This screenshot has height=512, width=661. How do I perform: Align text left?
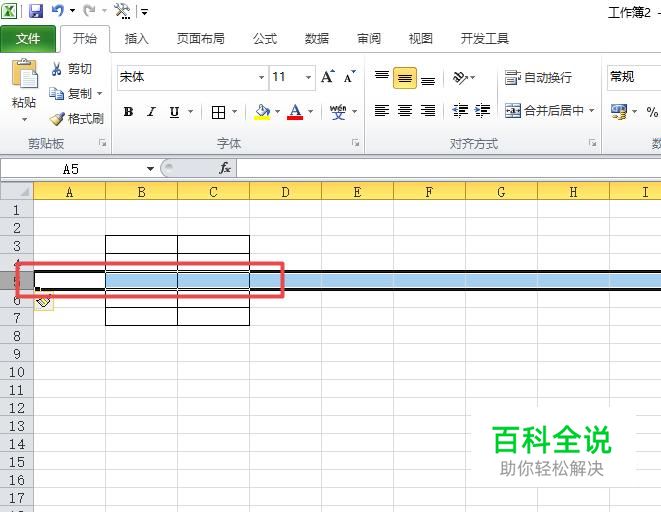[382, 110]
